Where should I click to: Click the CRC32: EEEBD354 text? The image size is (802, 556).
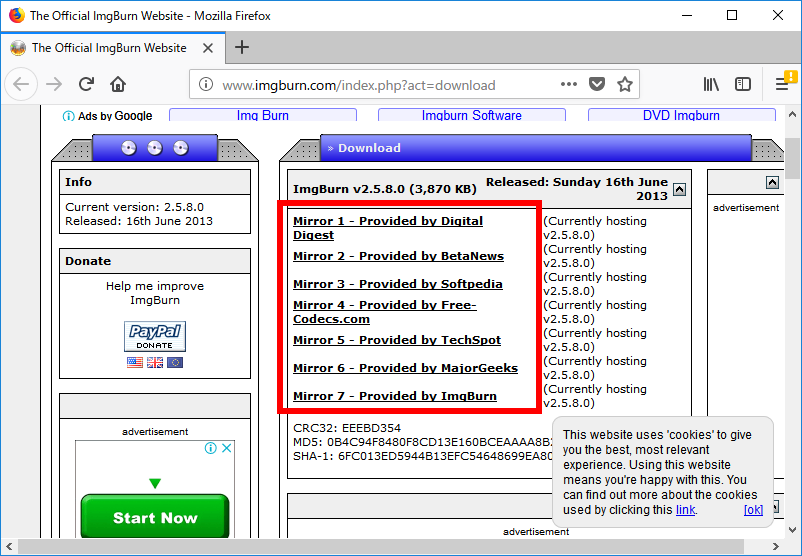(x=347, y=428)
